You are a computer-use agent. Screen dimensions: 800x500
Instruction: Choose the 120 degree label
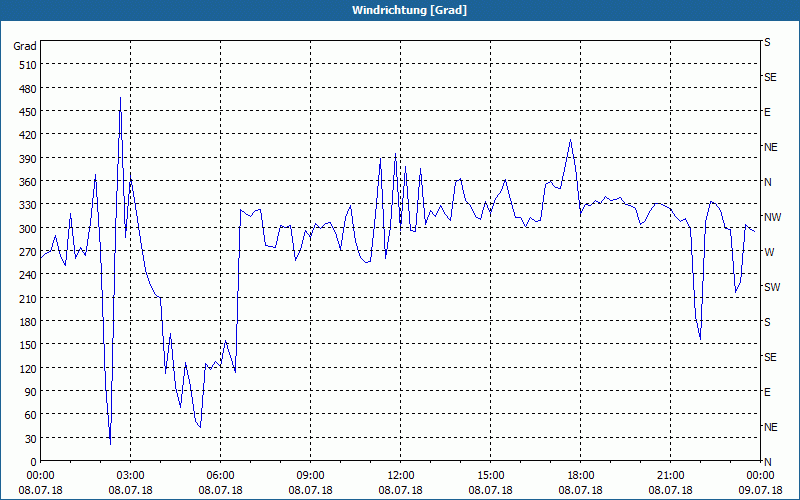pyautogui.click(x=28, y=368)
